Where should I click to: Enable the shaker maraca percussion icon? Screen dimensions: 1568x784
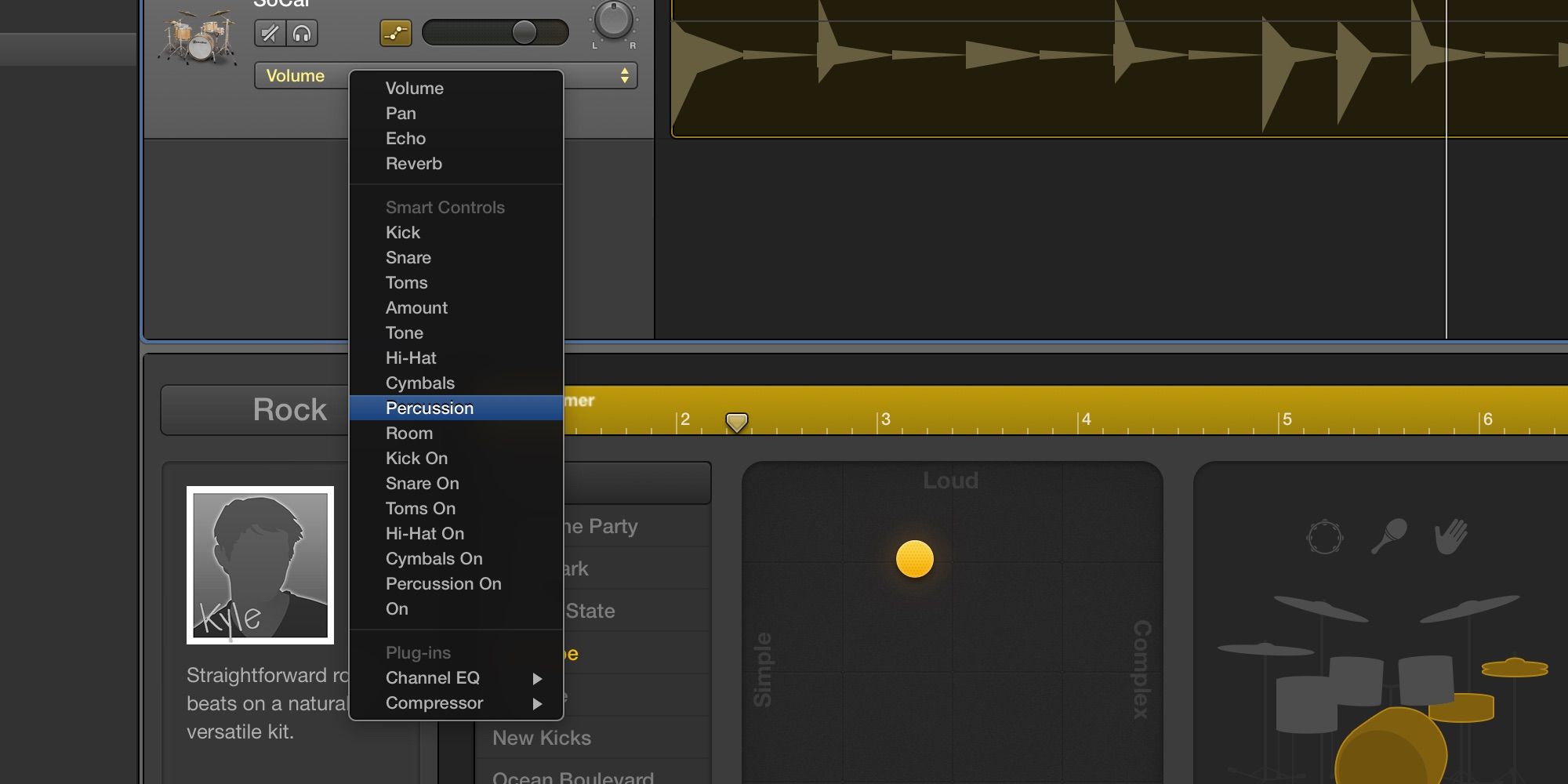(1388, 536)
